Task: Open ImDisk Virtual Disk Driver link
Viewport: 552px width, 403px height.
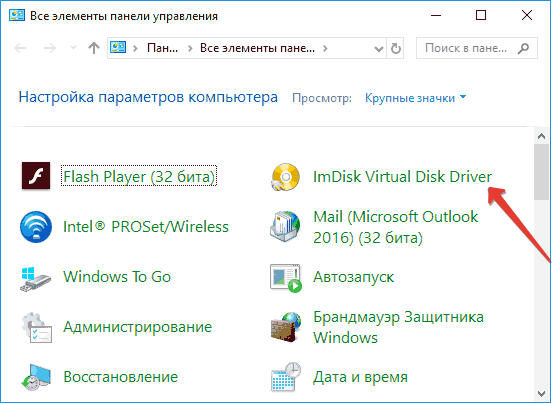Action: 402,176
